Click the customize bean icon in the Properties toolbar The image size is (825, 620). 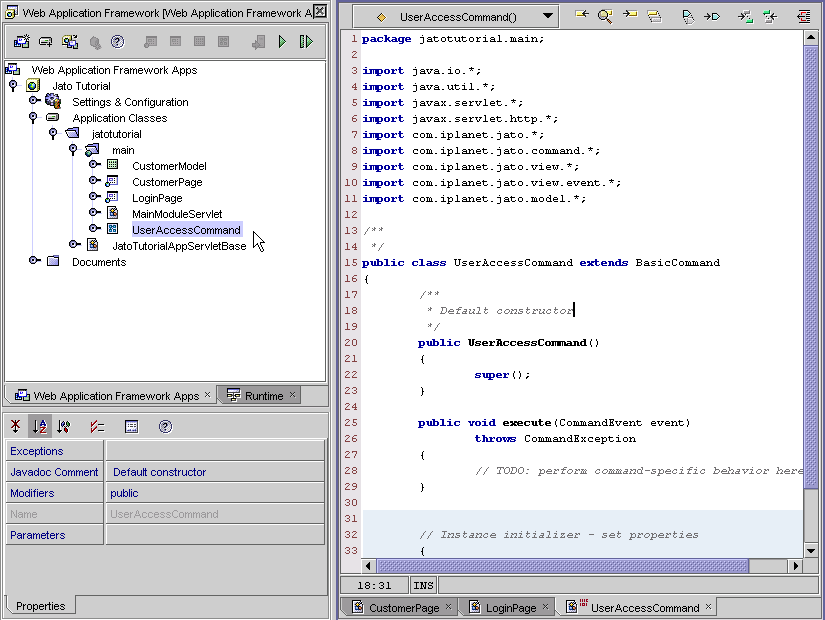(x=132, y=426)
